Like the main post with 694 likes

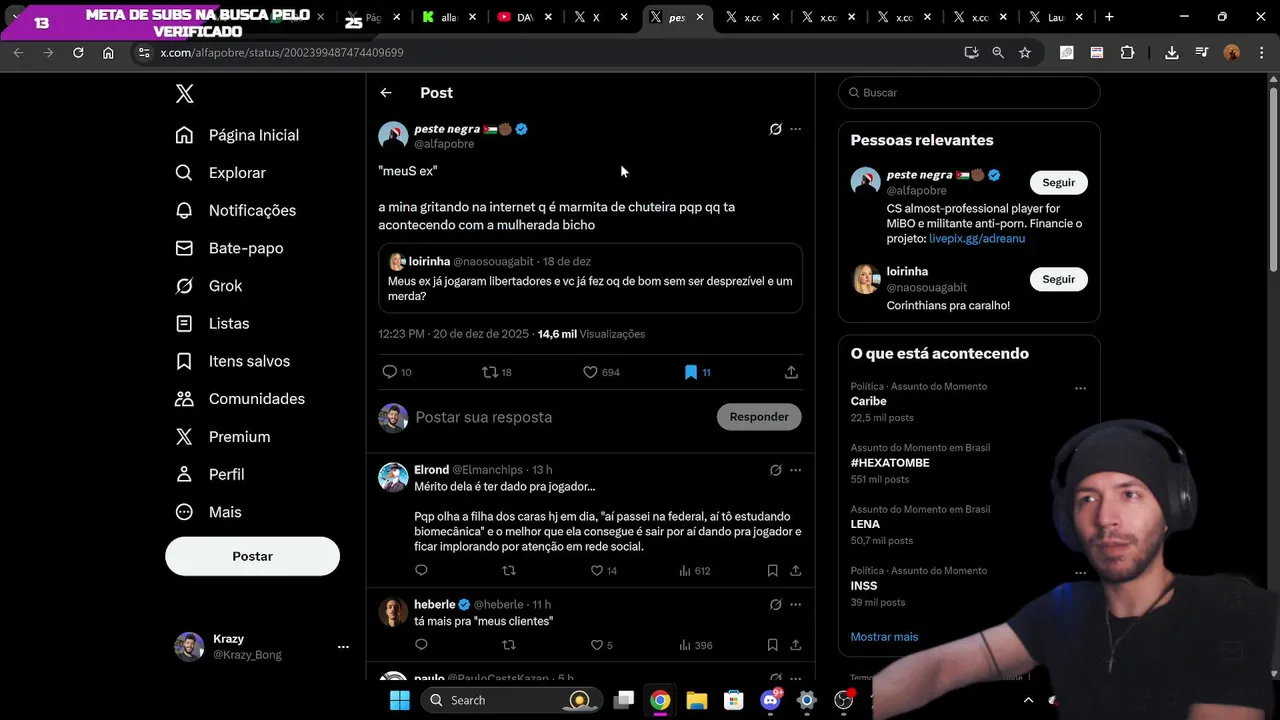point(602,372)
